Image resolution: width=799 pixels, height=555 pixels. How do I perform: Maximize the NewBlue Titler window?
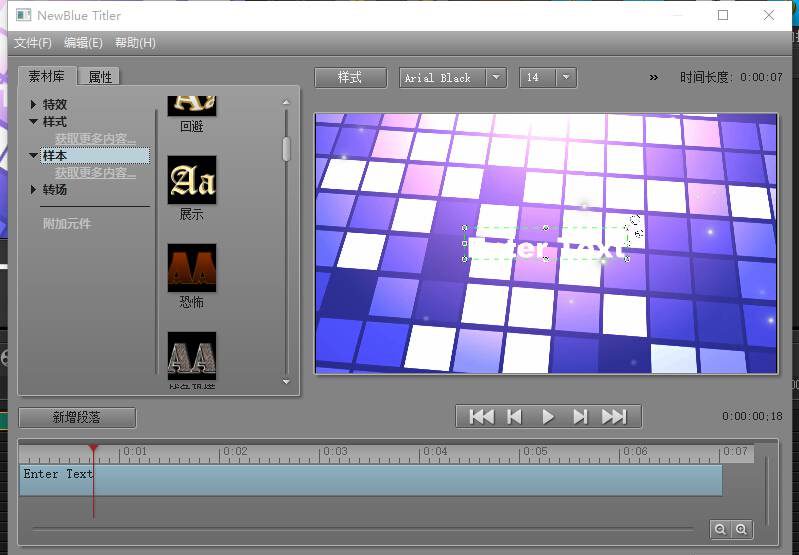(723, 15)
